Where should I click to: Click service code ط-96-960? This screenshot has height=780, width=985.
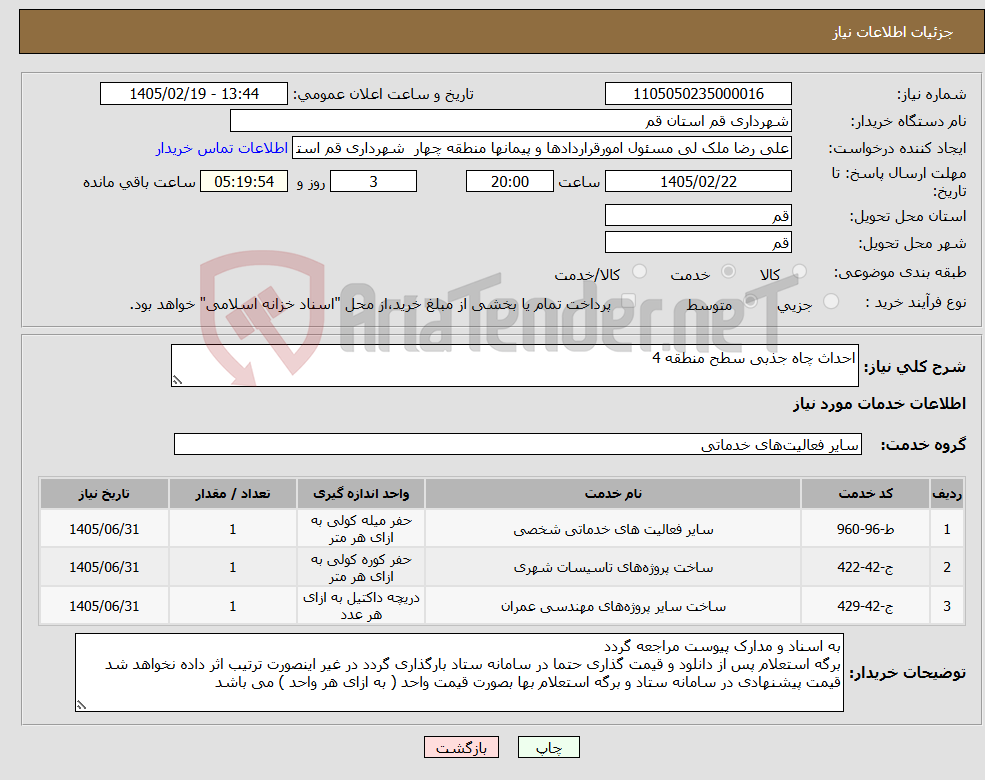[865, 529]
